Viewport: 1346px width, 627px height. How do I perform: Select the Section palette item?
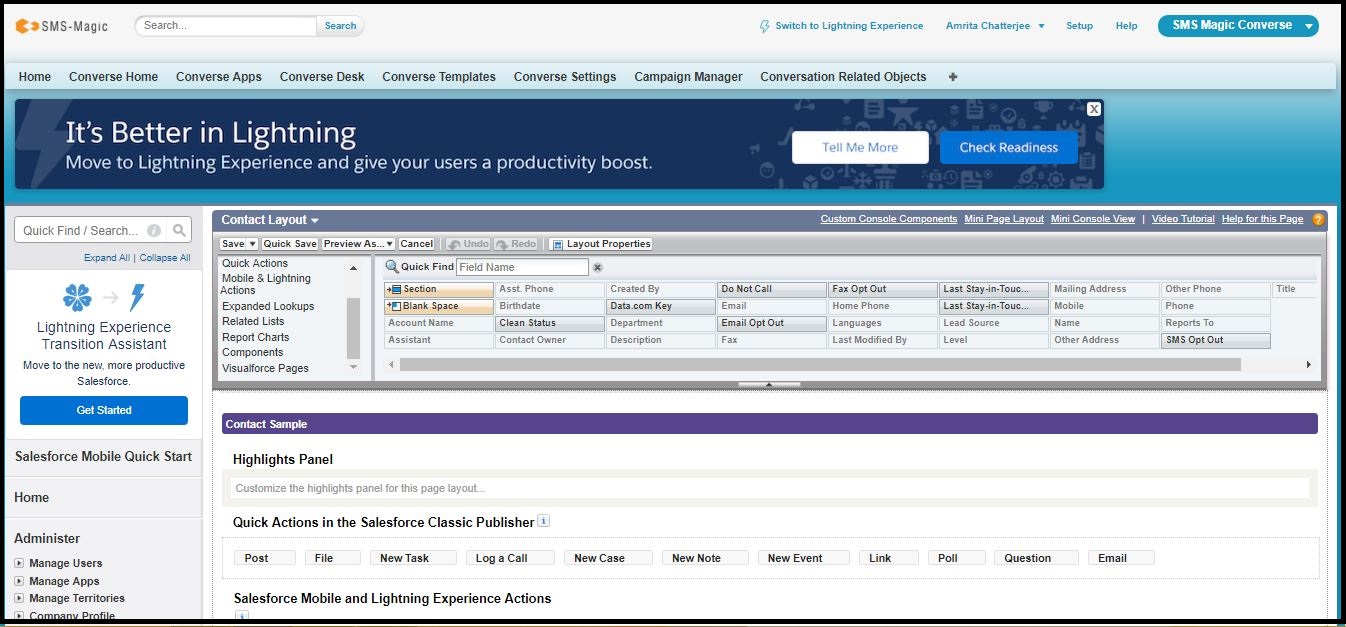[439, 289]
